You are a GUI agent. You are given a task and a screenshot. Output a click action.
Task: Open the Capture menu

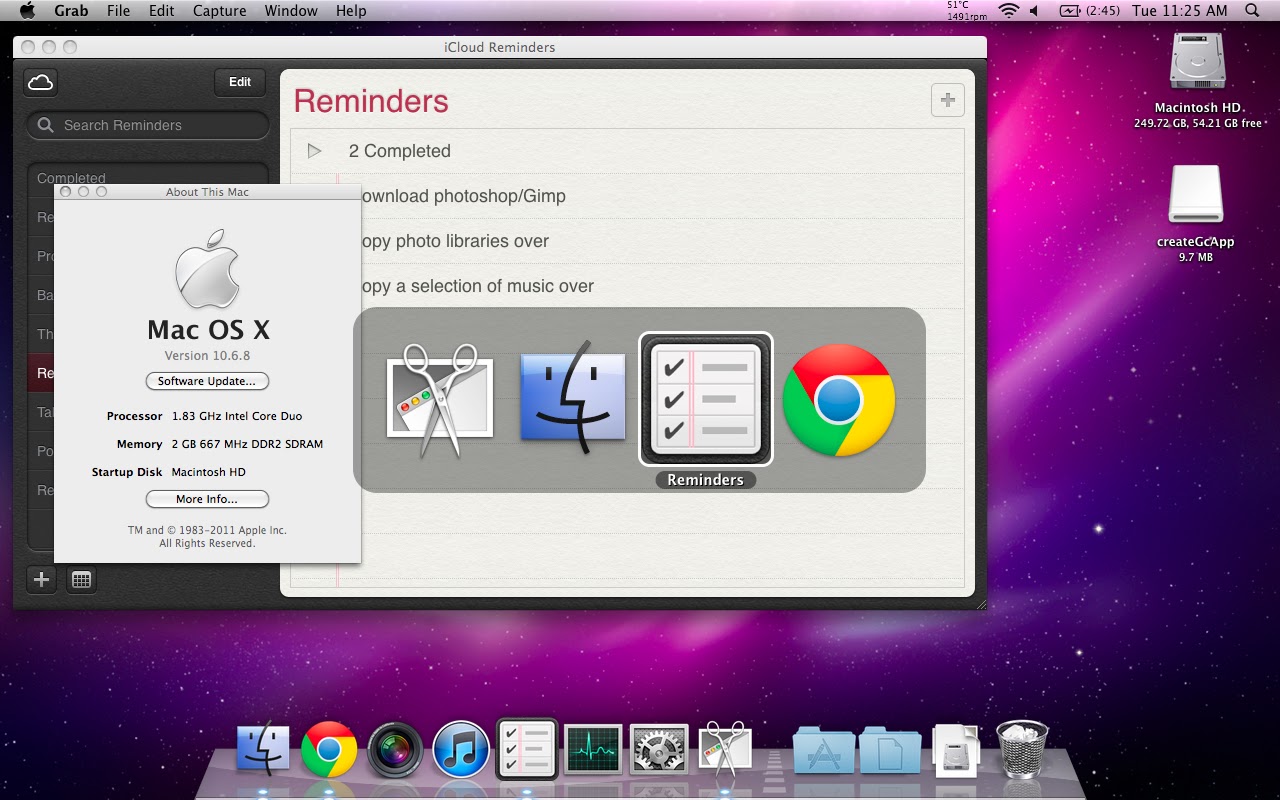pos(219,11)
